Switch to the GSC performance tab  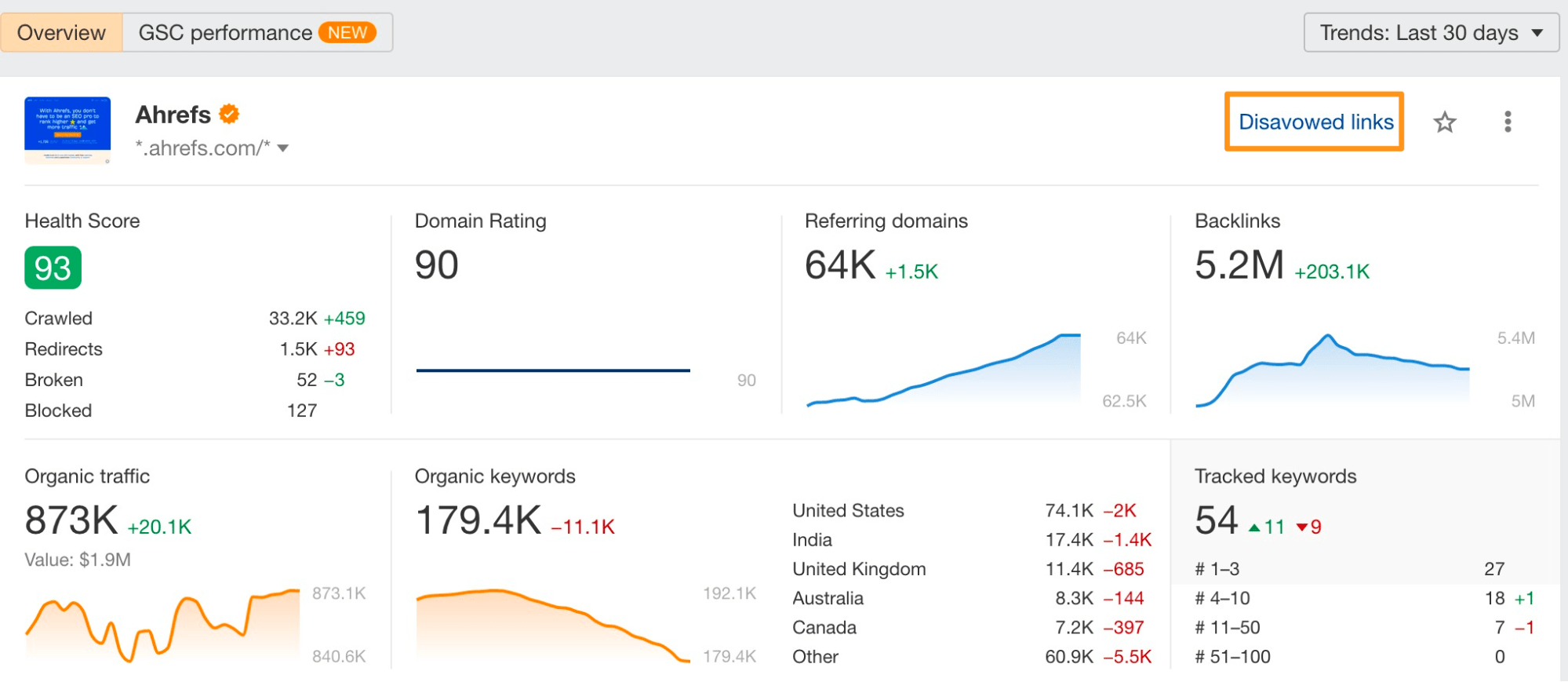[257, 33]
